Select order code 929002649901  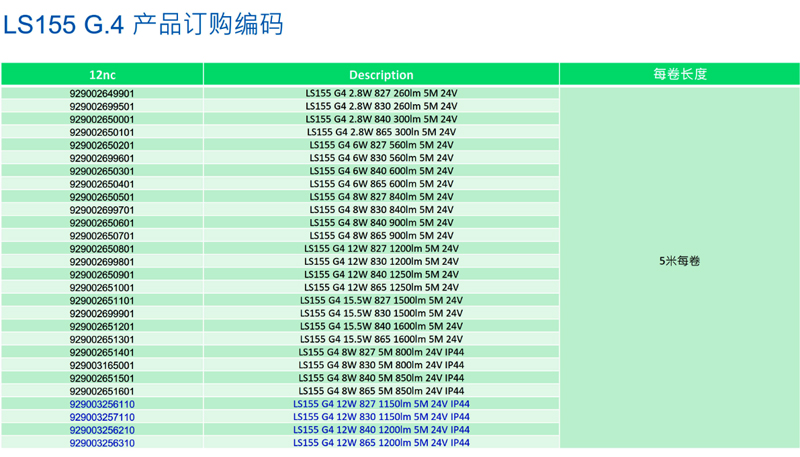click(102, 93)
